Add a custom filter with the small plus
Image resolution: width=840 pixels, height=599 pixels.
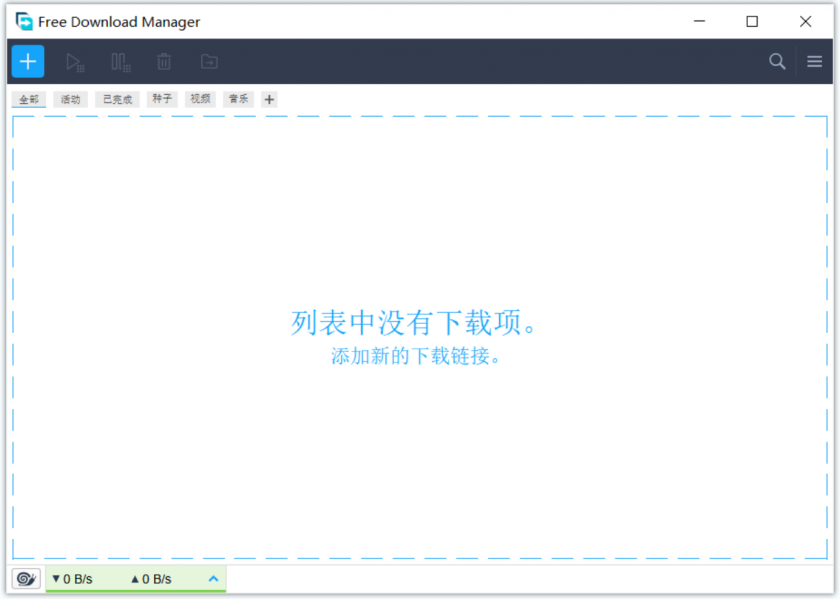(268, 99)
